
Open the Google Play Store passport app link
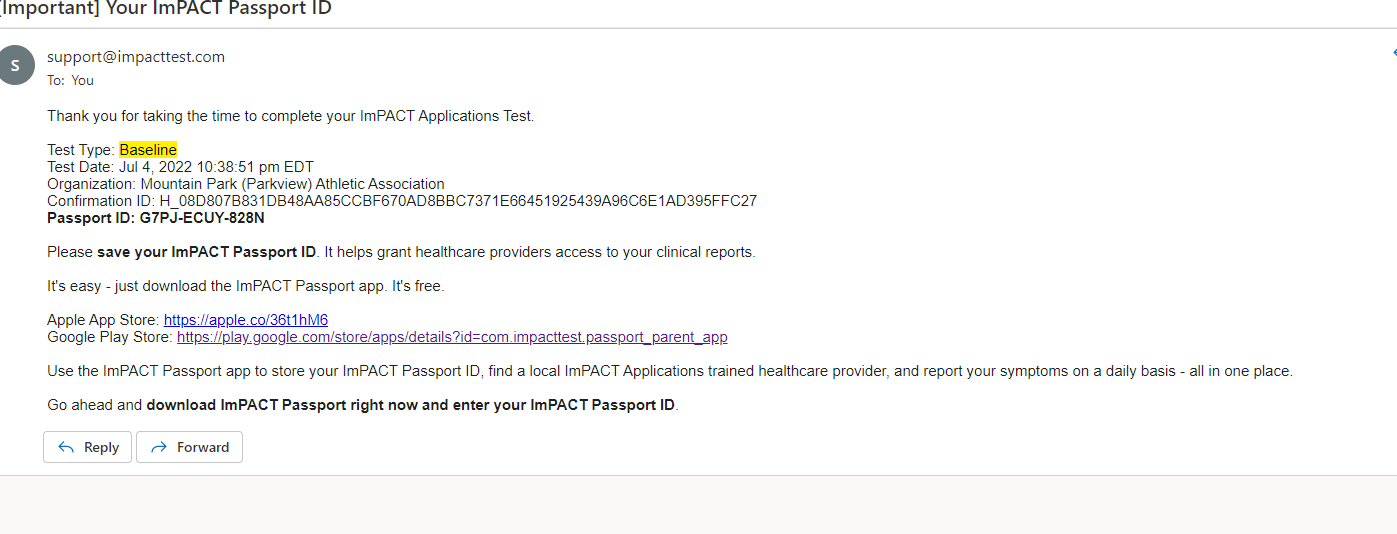coord(452,337)
